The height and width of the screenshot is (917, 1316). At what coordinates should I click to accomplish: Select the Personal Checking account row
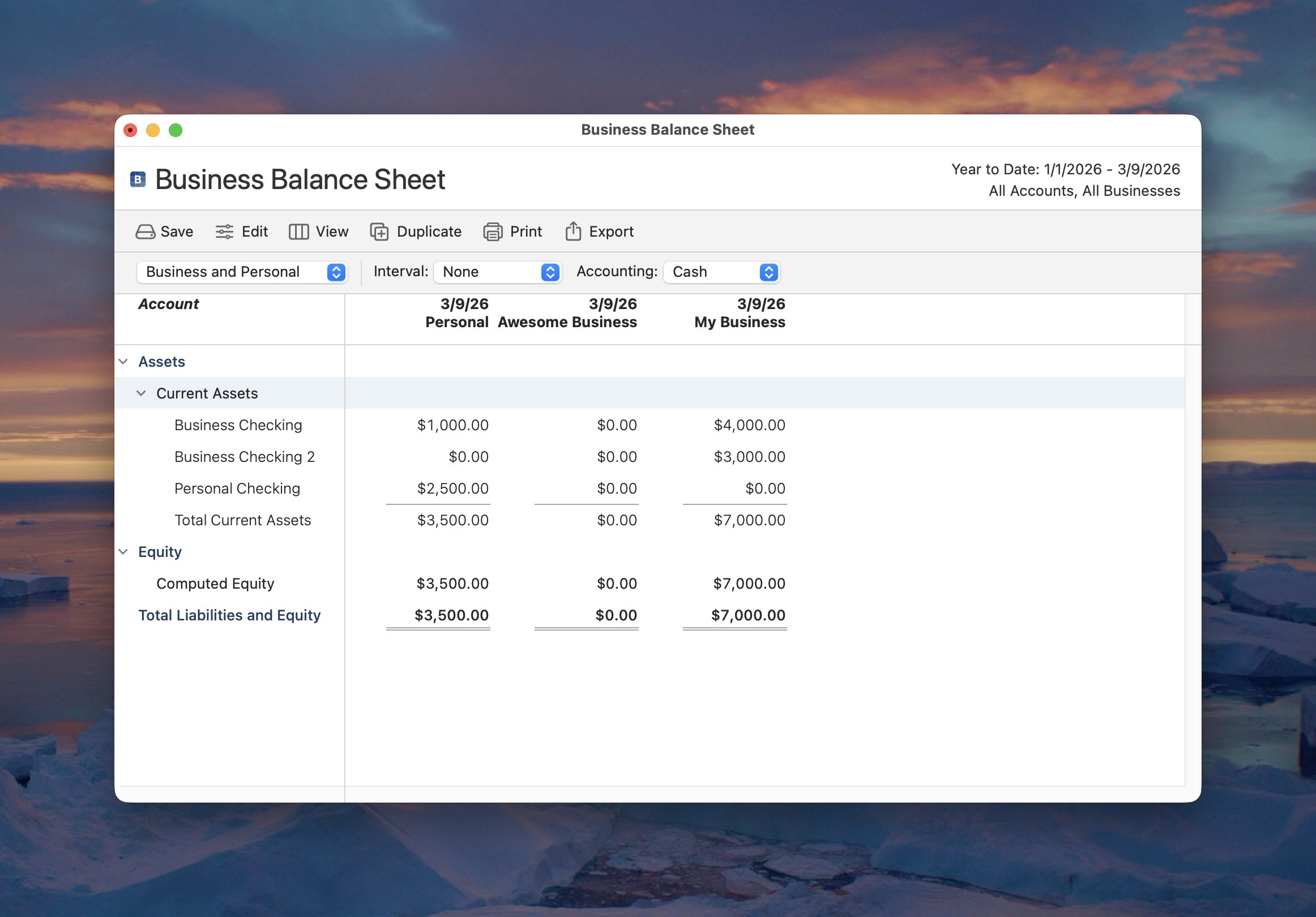(x=237, y=489)
